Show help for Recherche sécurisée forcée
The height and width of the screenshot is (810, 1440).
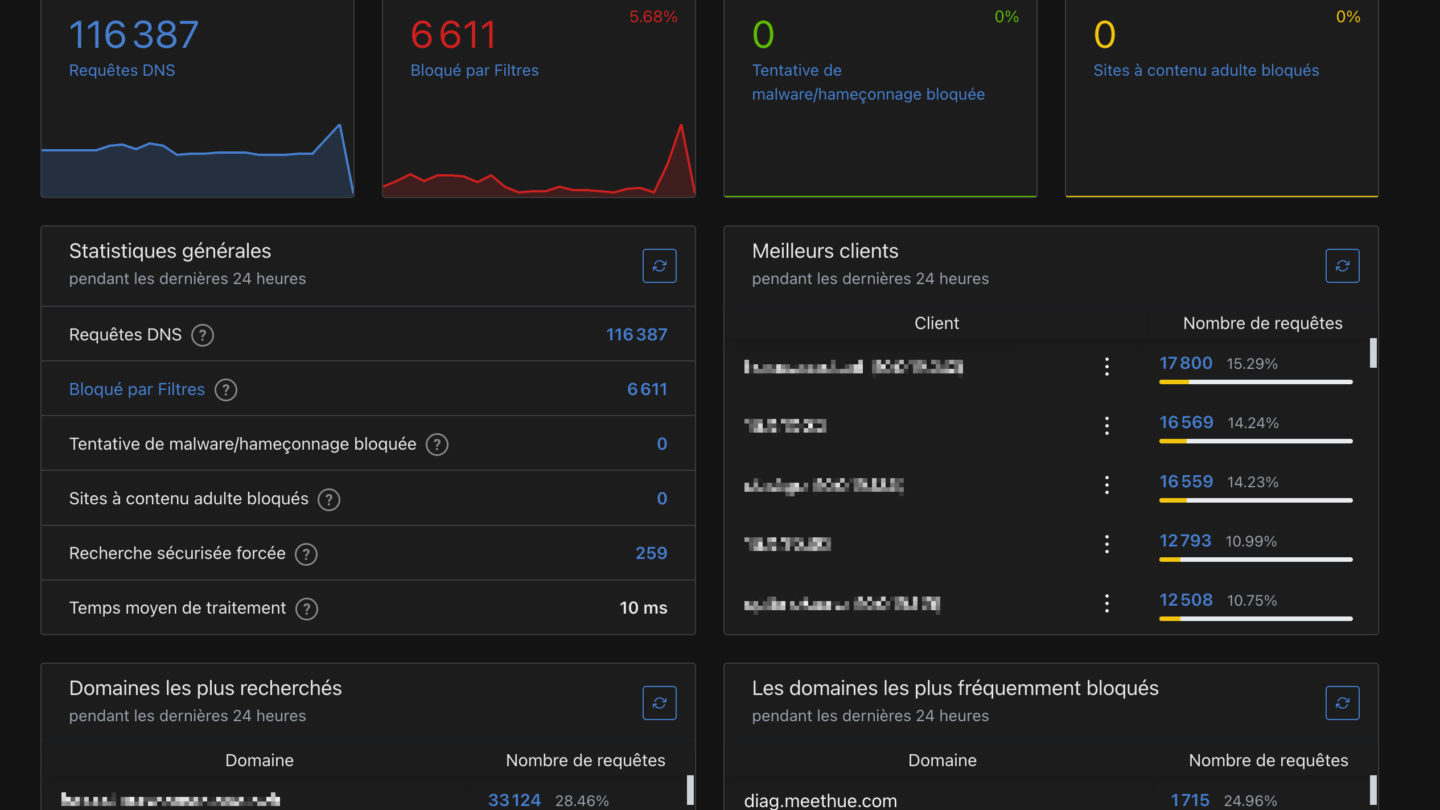[x=306, y=554]
